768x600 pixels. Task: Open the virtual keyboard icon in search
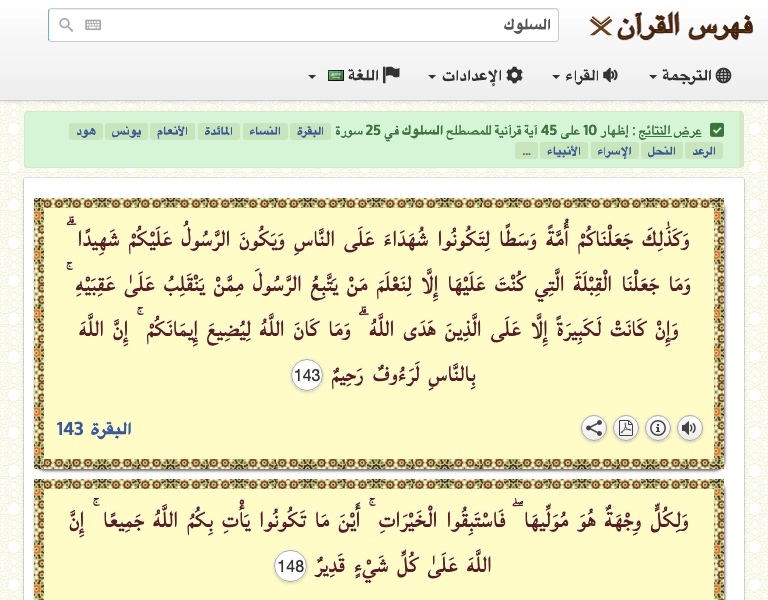tap(93, 25)
